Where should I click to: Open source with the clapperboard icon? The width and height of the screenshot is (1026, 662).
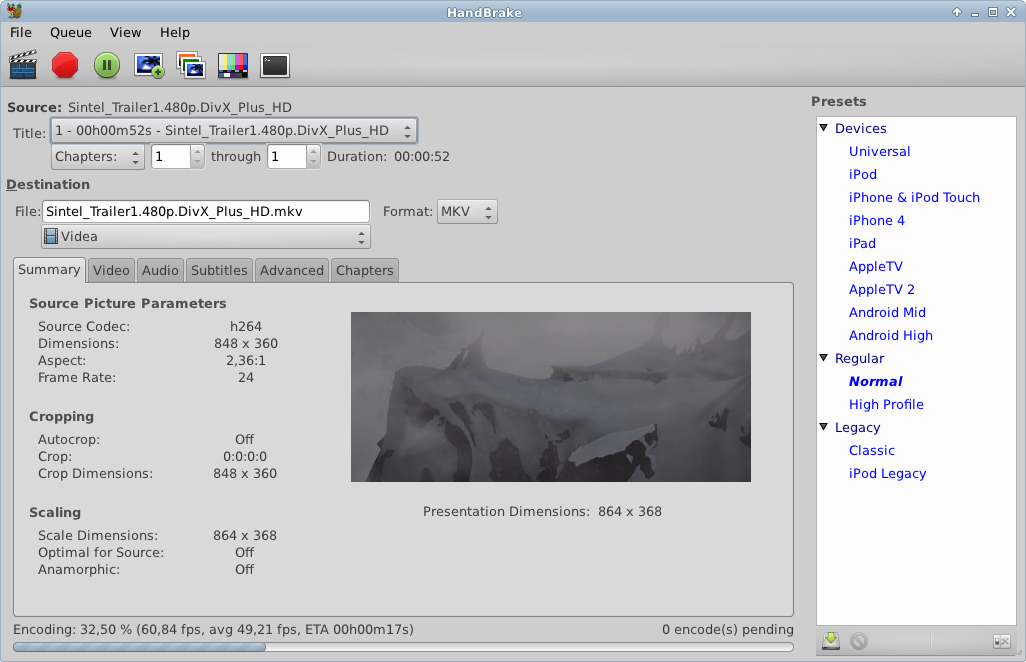23,65
